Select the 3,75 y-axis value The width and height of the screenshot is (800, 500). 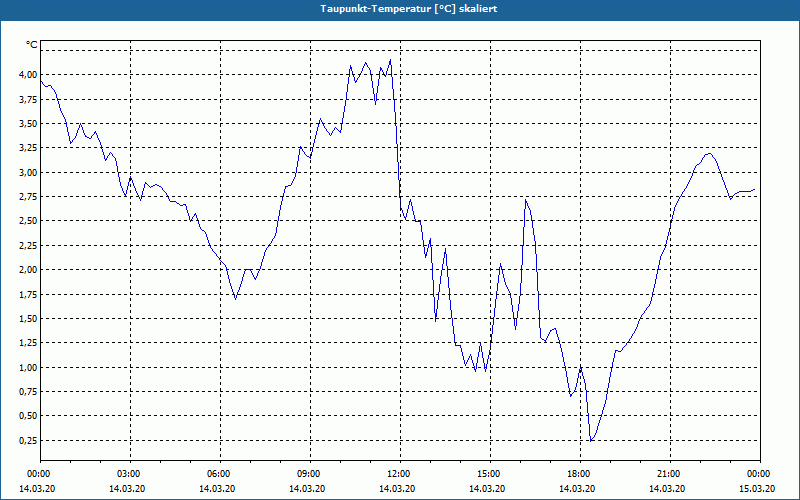point(28,99)
